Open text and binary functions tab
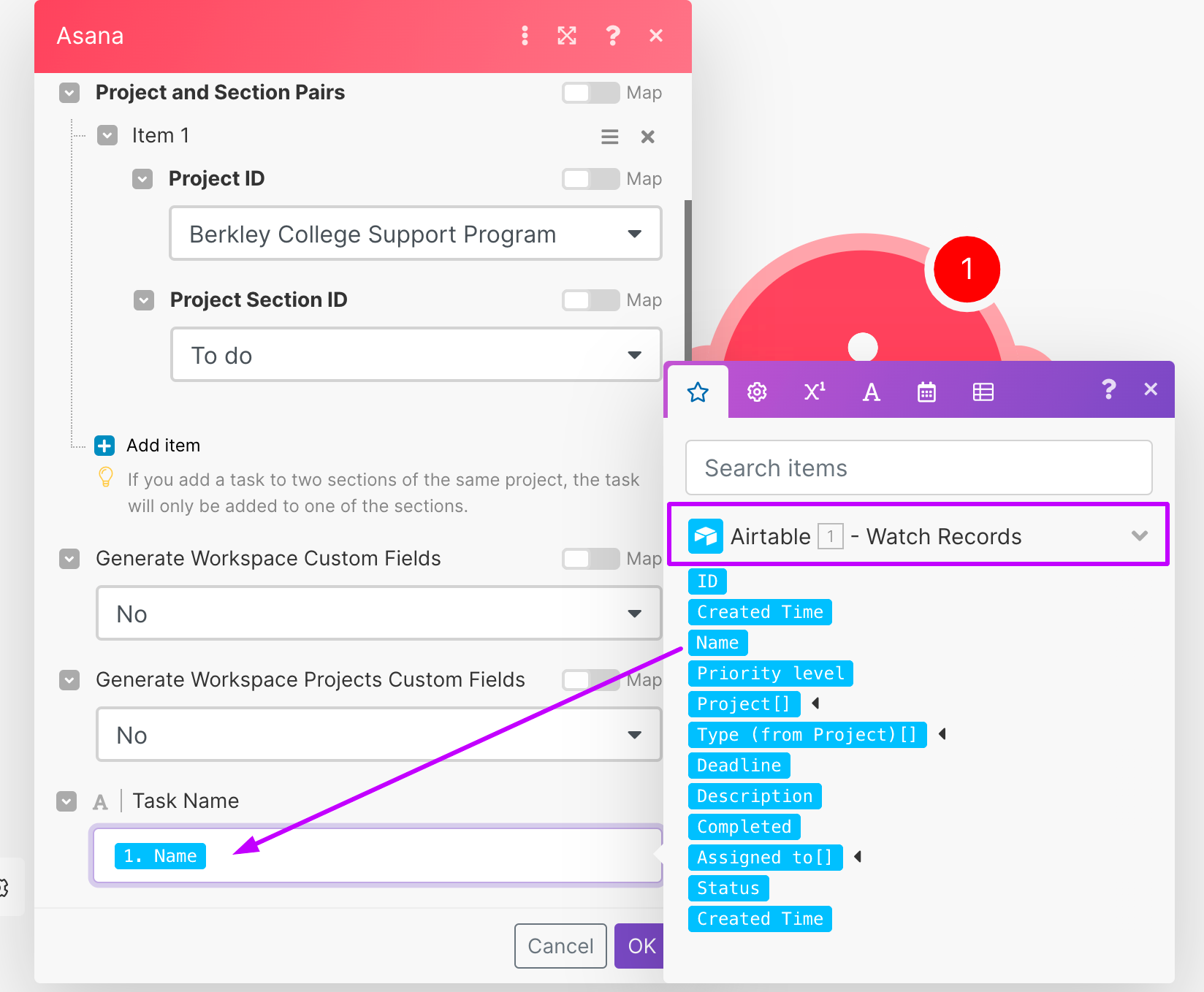 coord(871,392)
